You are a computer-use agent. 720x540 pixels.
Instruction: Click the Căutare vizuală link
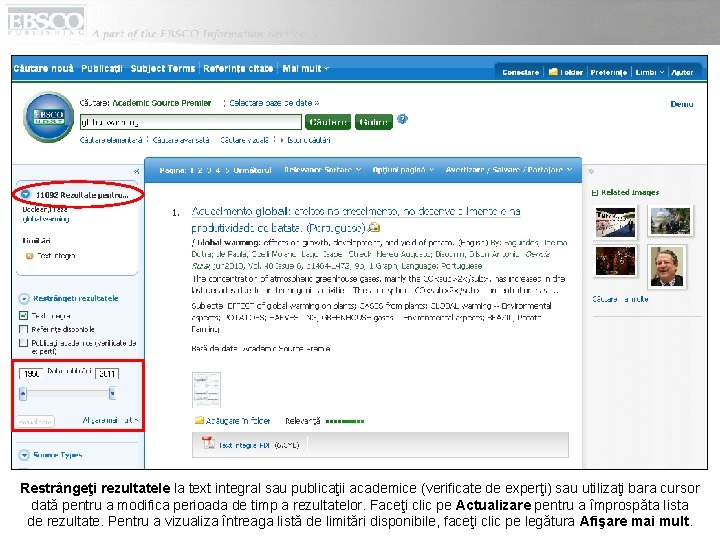click(244, 140)
